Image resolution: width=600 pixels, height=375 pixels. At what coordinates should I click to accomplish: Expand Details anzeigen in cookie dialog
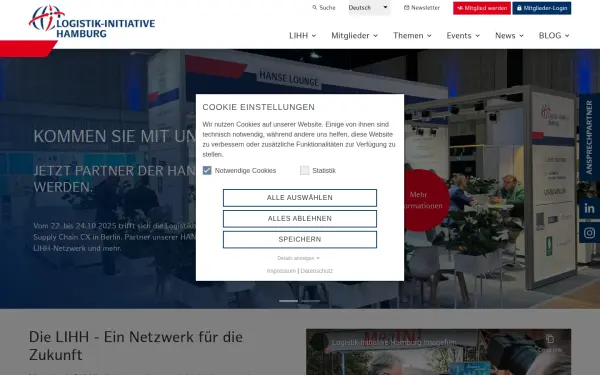click(x=298, y=258)
